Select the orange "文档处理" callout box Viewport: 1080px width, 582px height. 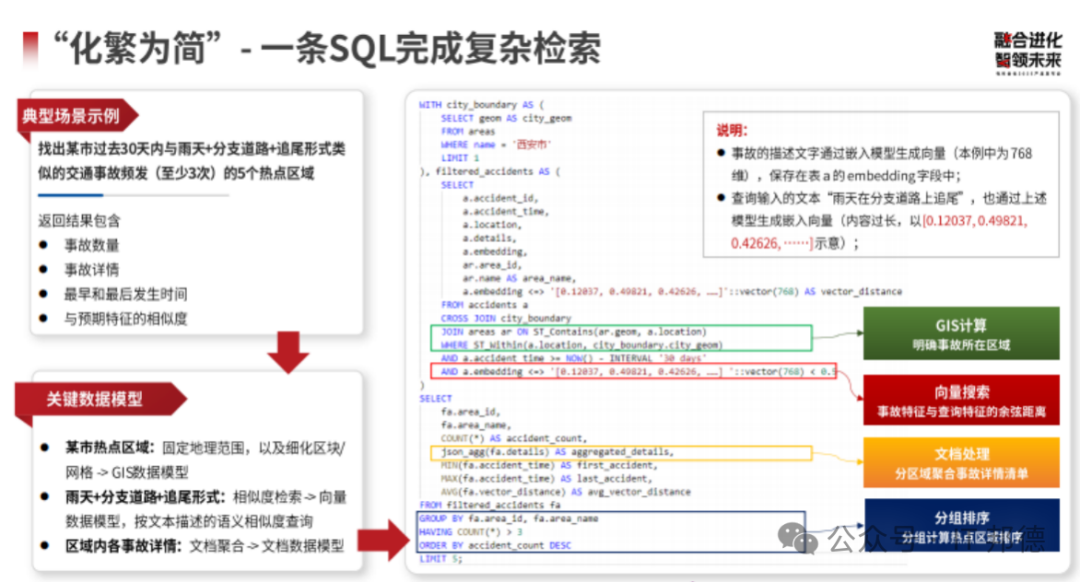click(x=962, y=462)
